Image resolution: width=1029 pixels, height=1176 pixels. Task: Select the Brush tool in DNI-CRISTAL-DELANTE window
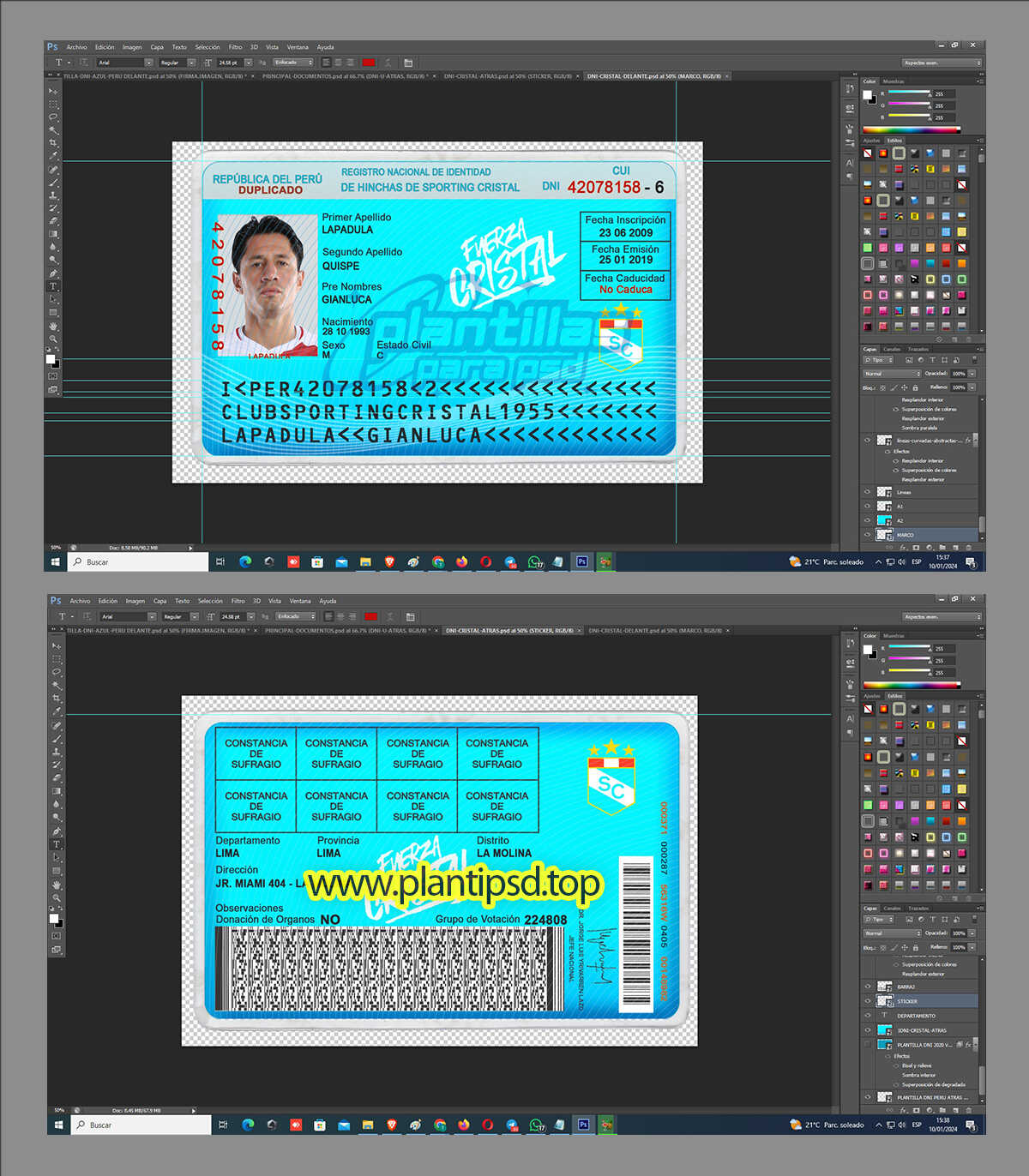[53, 182]
